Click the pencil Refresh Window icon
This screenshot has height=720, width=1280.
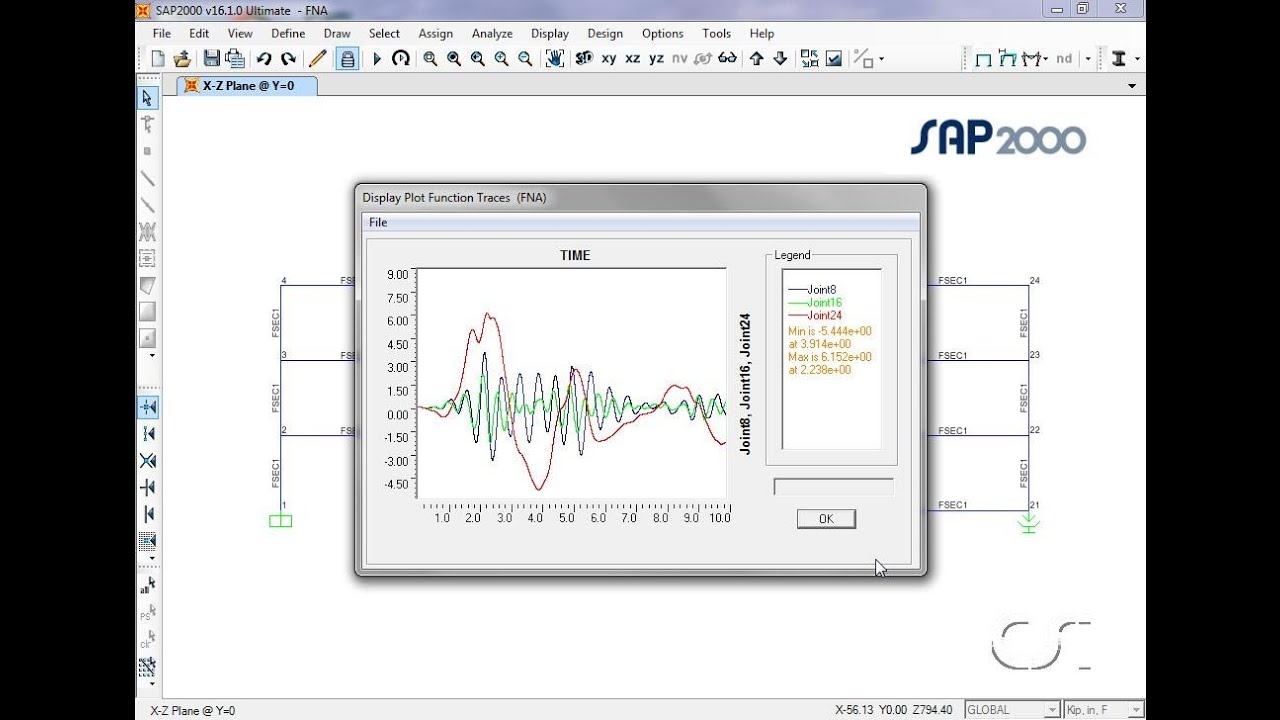coord(318,59)
